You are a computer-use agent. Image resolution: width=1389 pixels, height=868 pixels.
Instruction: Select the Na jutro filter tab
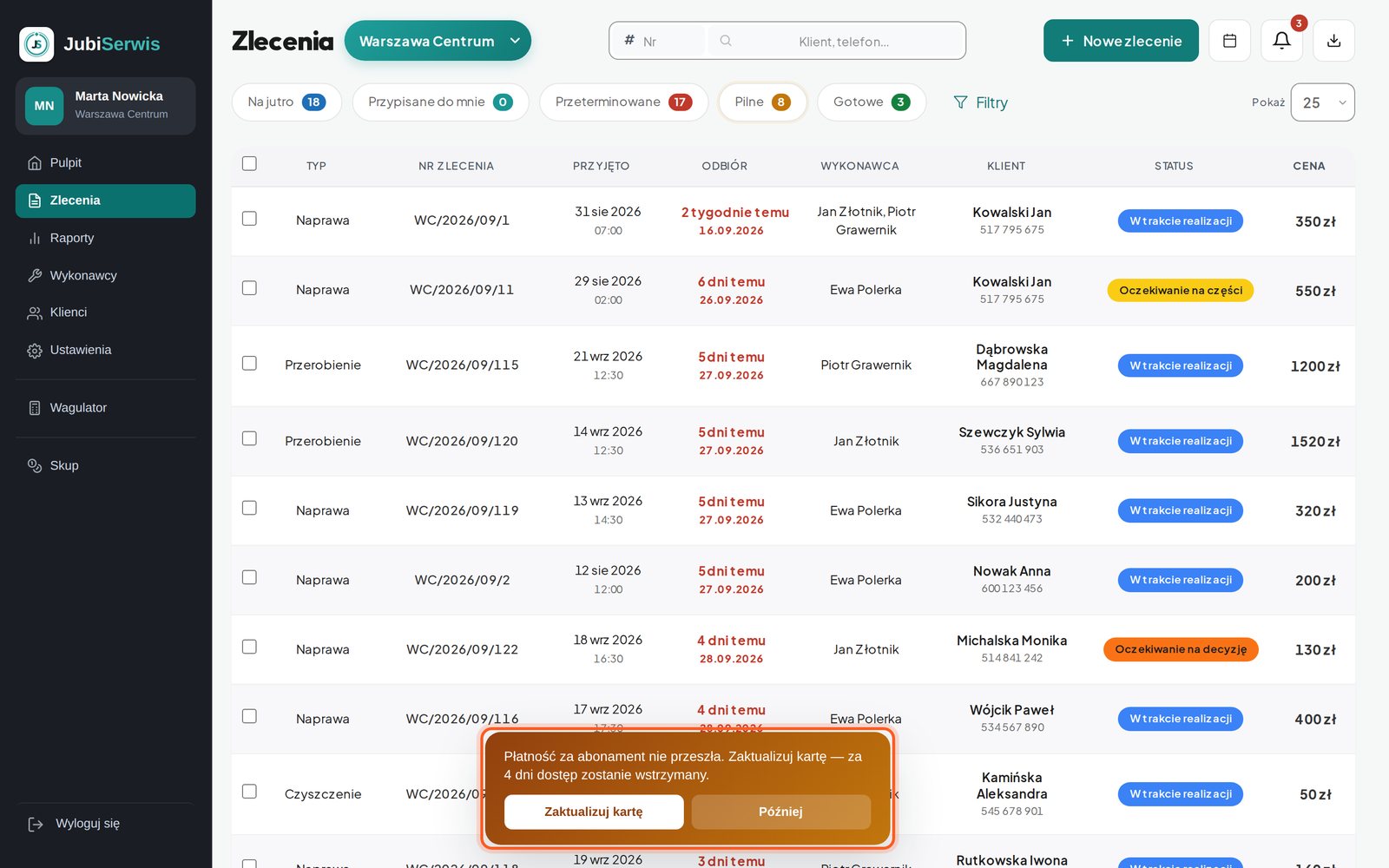[286, 102]
